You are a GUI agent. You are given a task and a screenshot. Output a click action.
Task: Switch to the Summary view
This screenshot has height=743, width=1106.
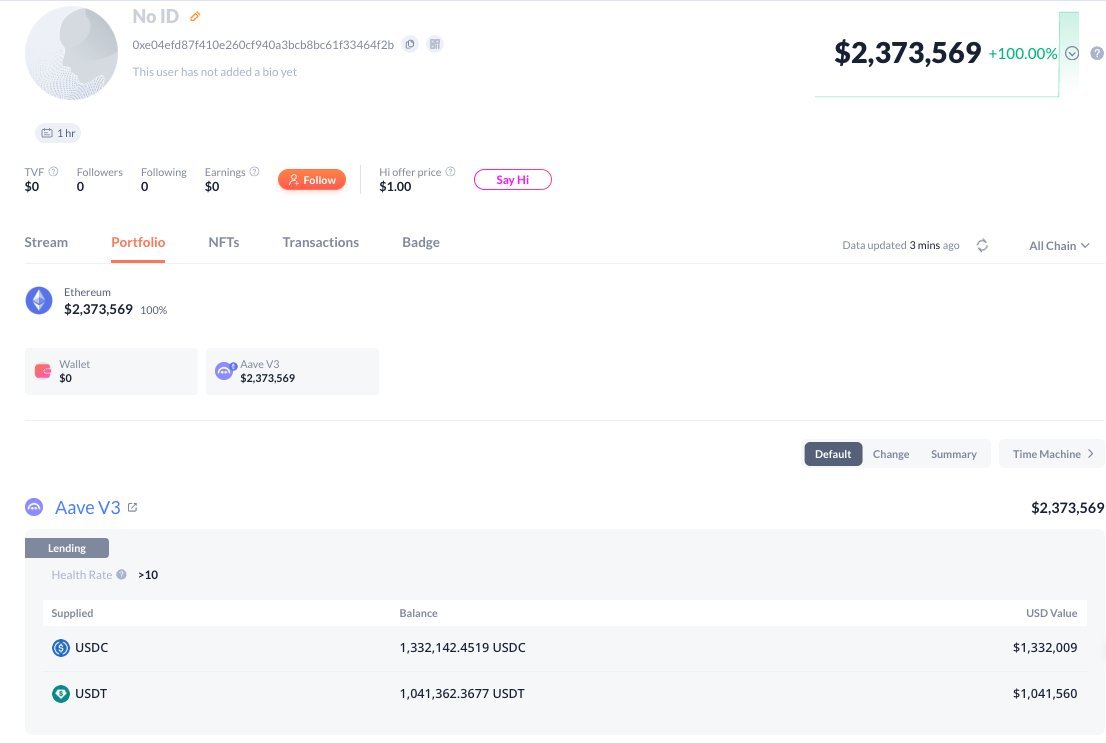(954, 454)
